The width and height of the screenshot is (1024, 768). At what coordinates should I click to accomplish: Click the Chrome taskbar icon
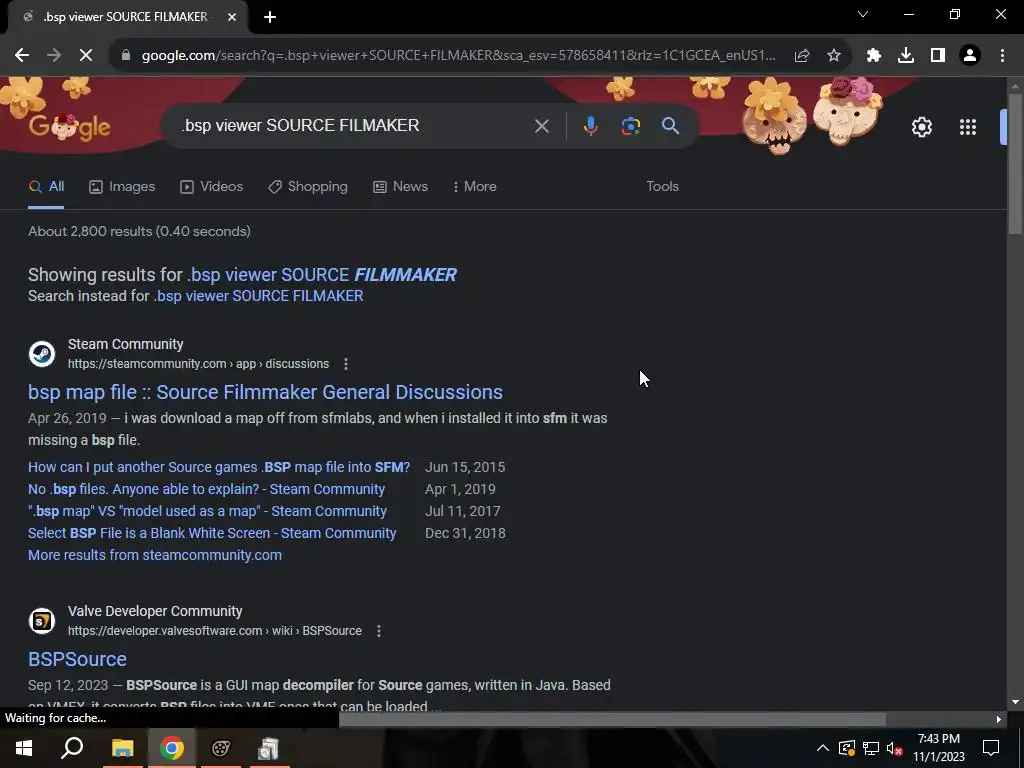click(172, 748)
